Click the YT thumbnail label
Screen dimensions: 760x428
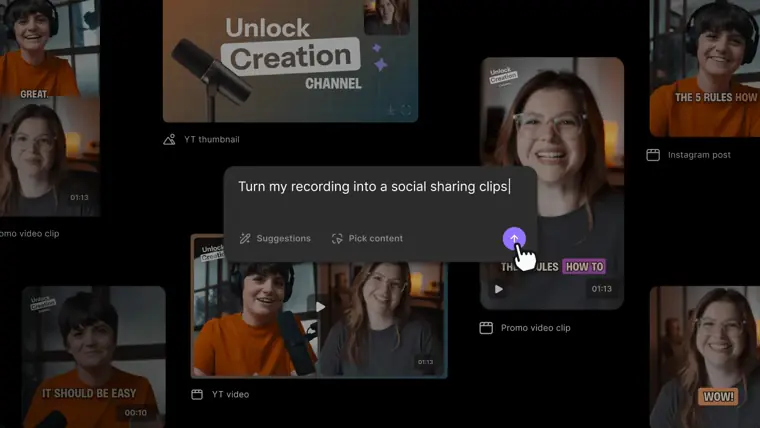(212, 140)
